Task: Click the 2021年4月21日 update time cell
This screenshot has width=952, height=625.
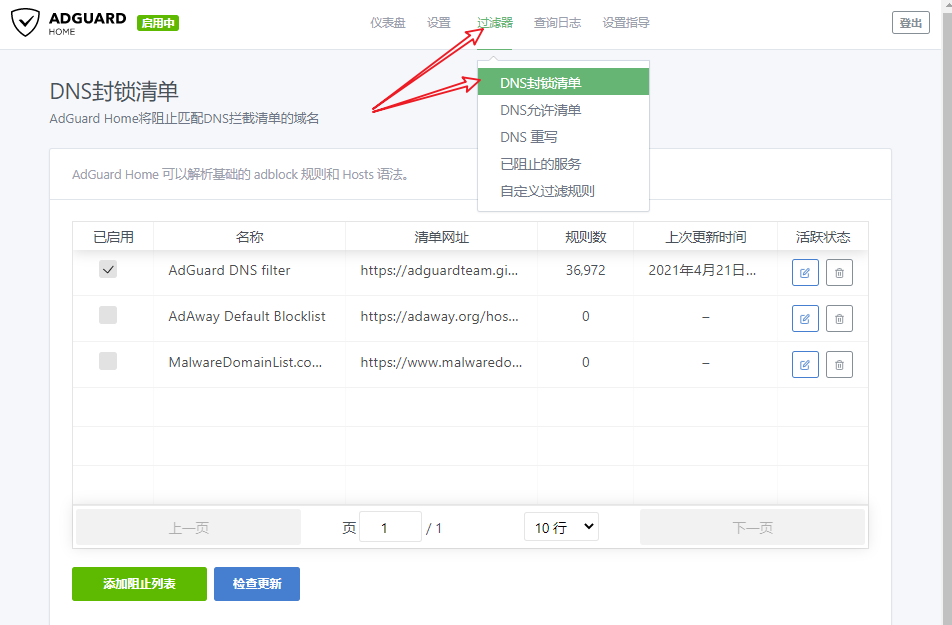Action: (x=702, y=270)
